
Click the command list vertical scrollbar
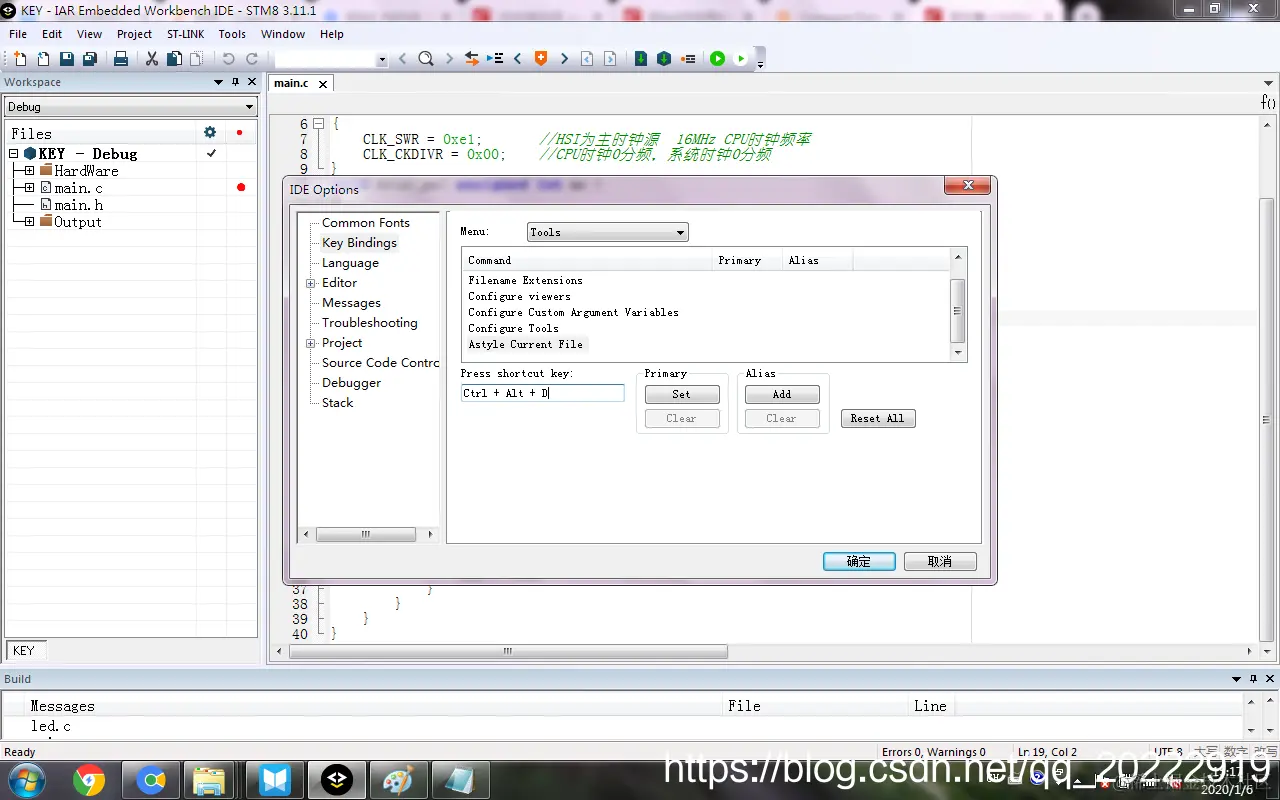958,305
